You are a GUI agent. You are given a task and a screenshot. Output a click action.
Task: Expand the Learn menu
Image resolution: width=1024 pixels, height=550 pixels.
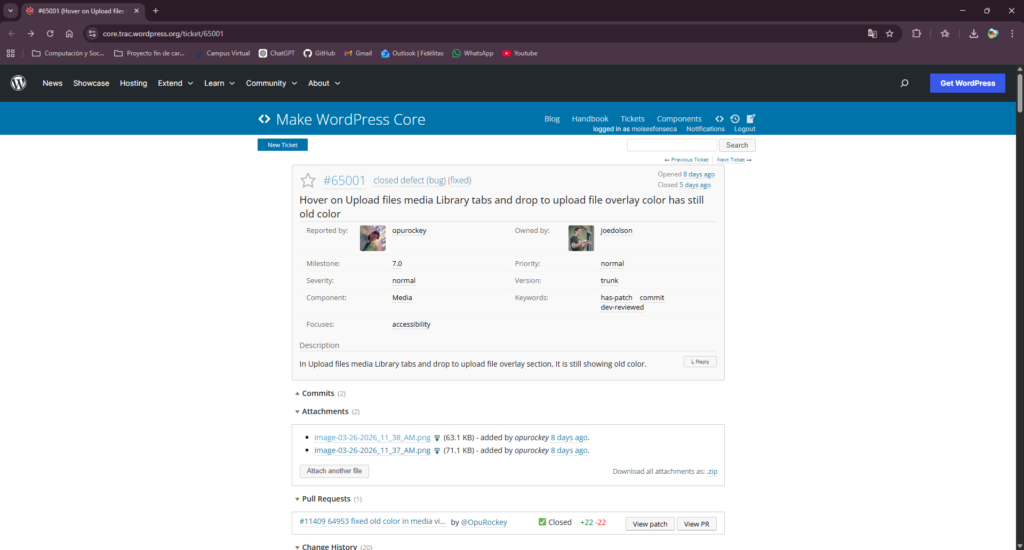point(219,83)
